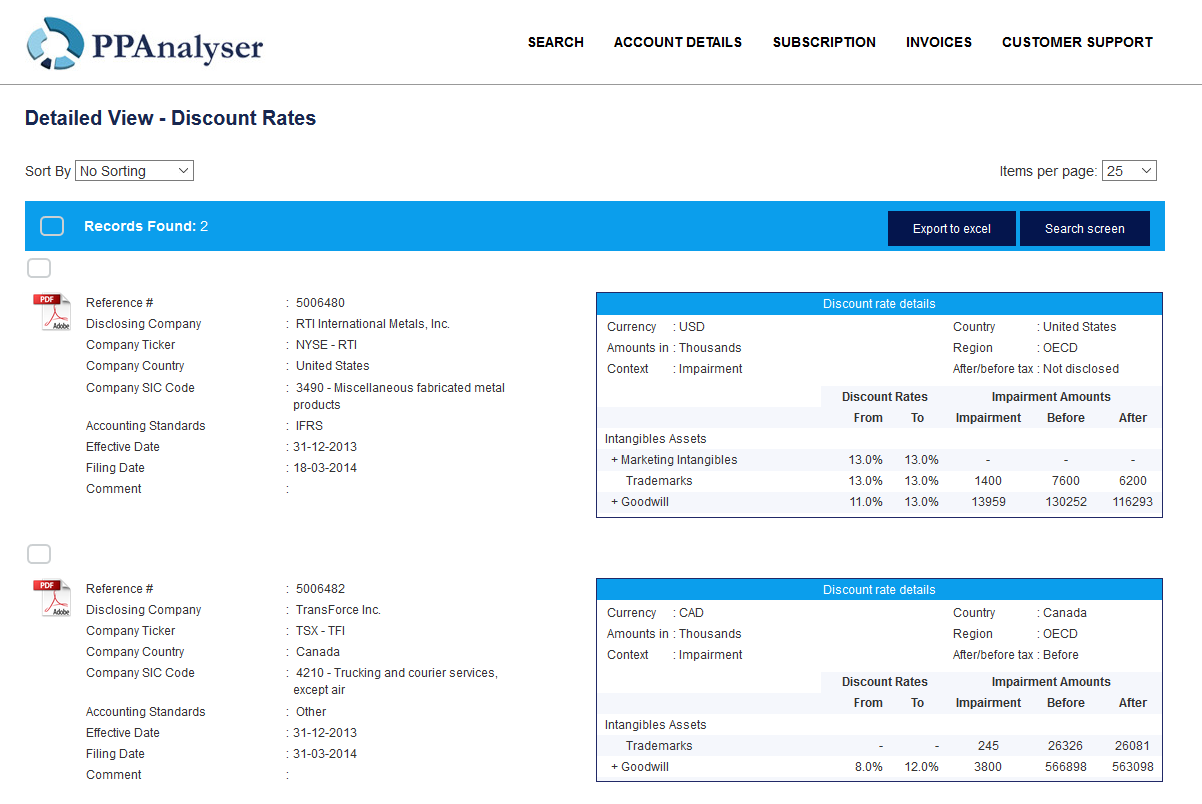Viewport: 1202px width, 804px height.
Task: Click first record's Discount rate details header
Action: point(879,304)
